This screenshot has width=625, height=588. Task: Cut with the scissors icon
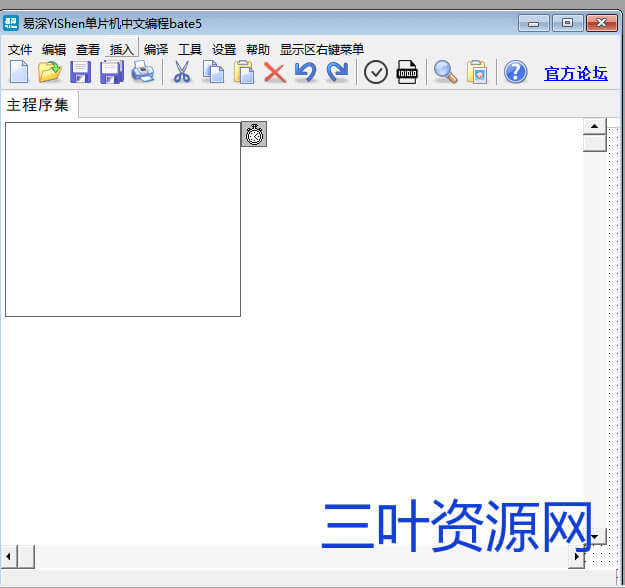[182, 72]
